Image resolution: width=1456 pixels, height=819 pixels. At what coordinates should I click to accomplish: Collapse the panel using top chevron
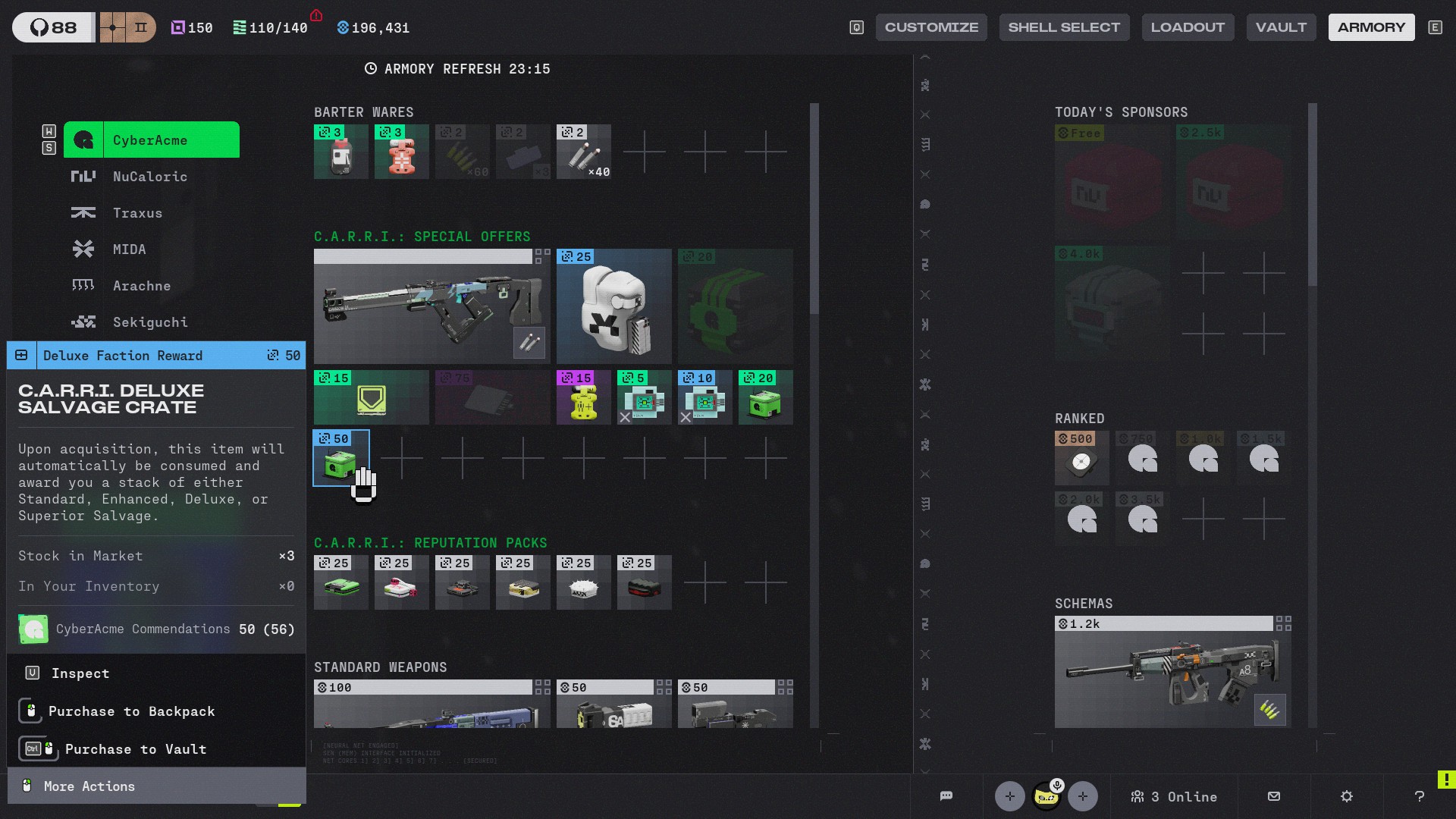(925, 58)
